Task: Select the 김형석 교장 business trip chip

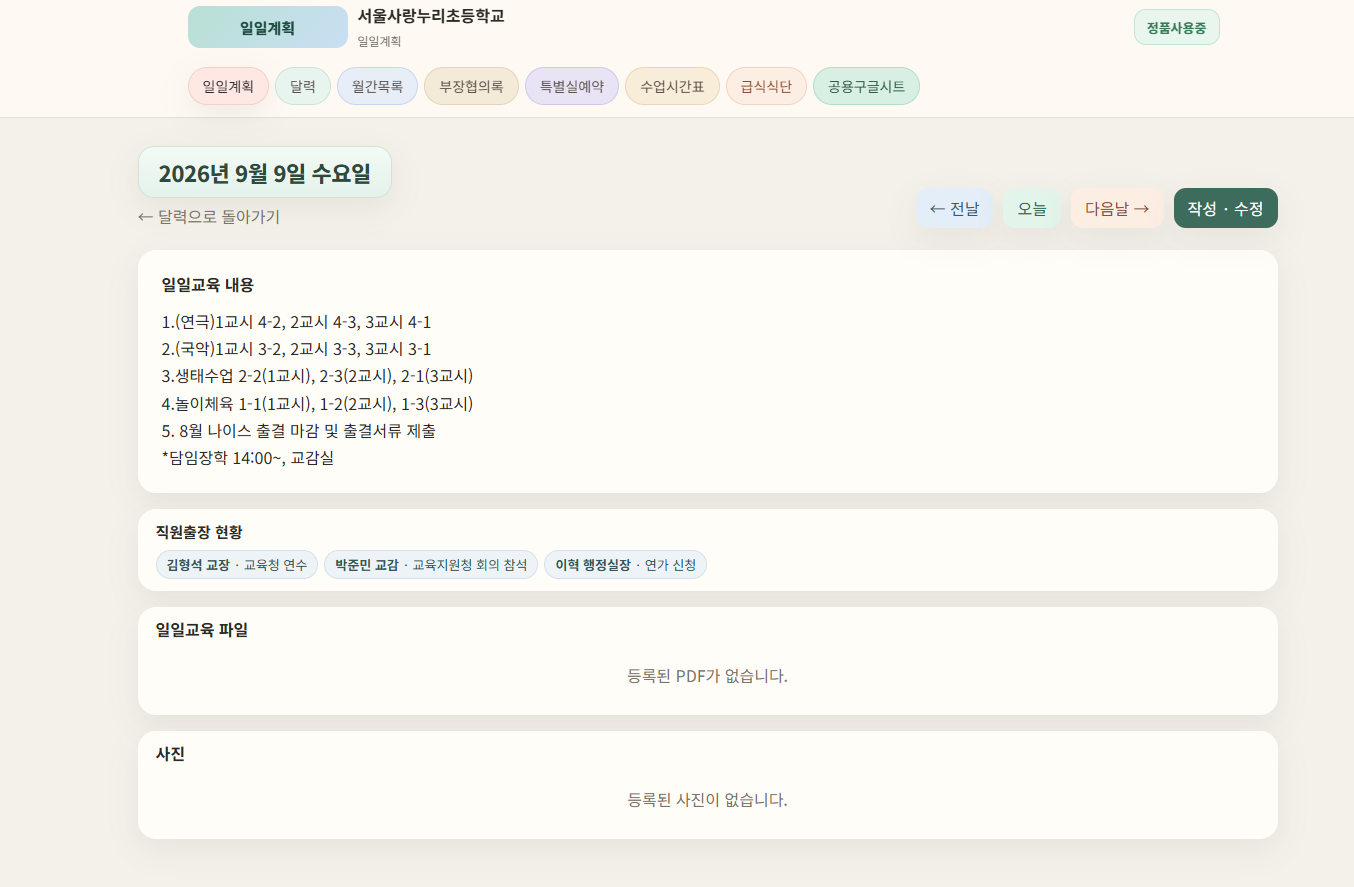Action: coord(237,565)
